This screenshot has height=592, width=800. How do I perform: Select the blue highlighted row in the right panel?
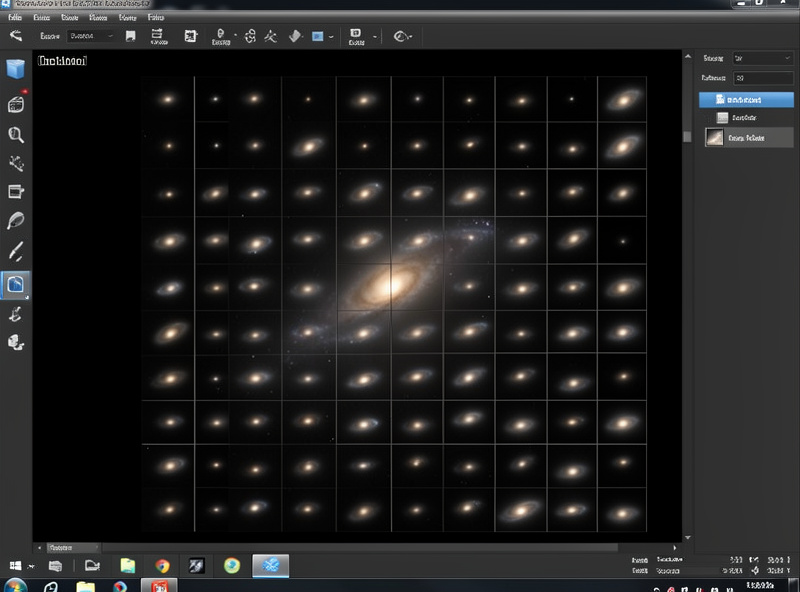(746, 100)
